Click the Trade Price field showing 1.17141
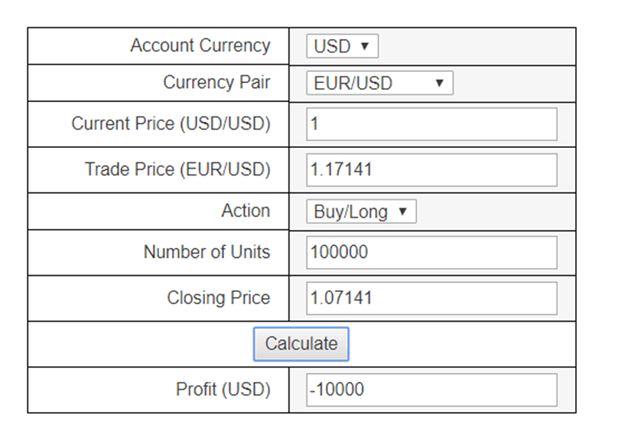Viewport: 626px width, 436px height. tap(431, 170)
